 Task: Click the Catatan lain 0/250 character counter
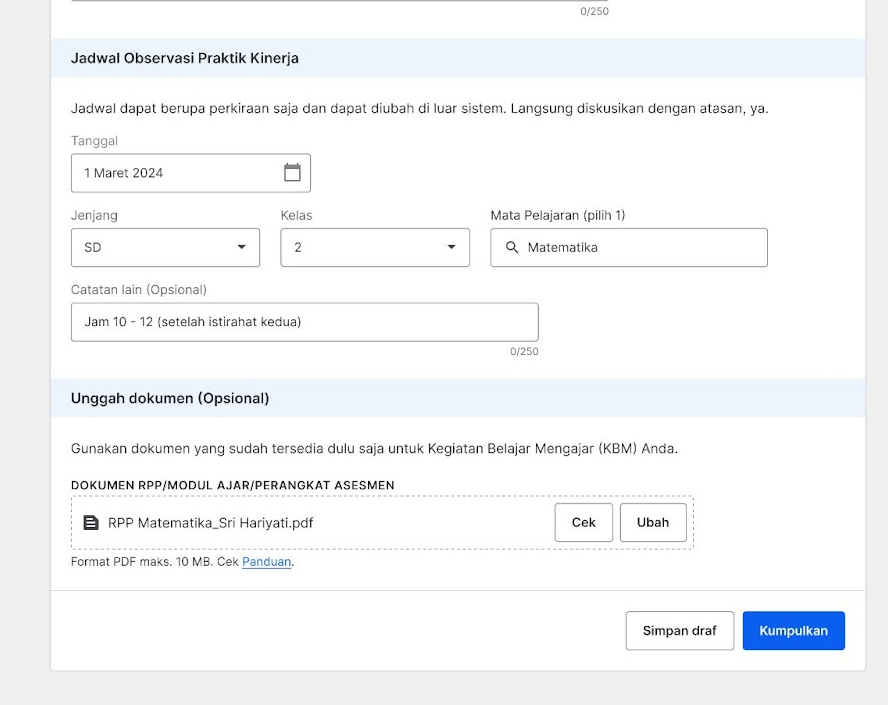(x=524, y=352)
